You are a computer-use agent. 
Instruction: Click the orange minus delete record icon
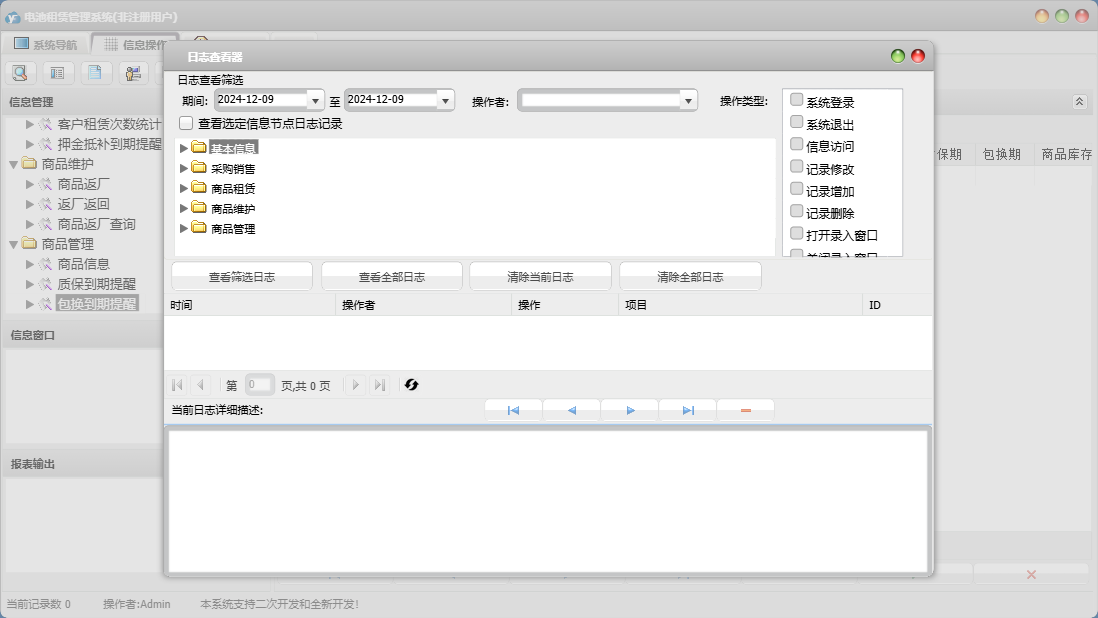[746, 410]
